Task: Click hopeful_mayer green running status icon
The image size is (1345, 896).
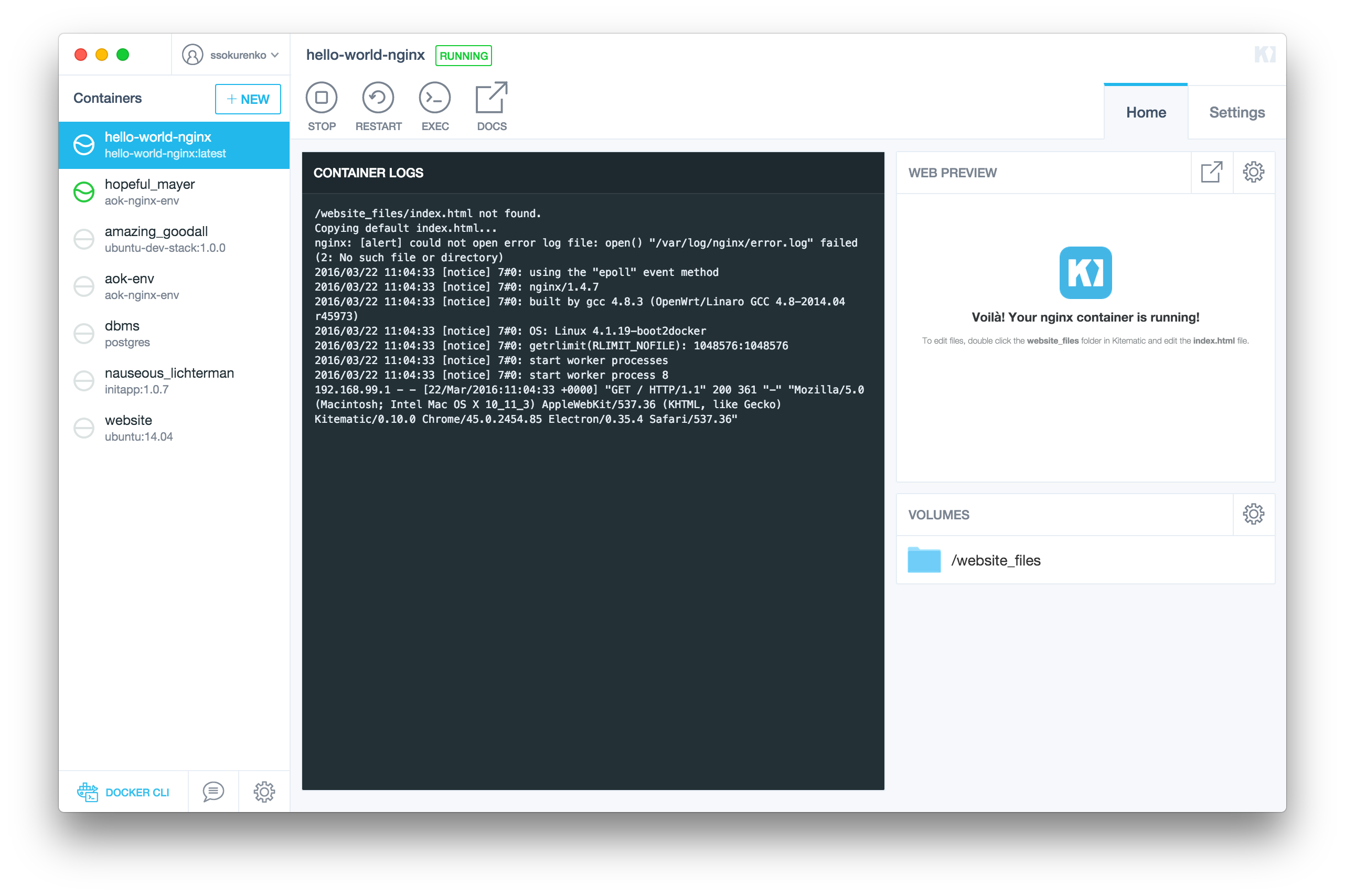Action: point(84,192)
